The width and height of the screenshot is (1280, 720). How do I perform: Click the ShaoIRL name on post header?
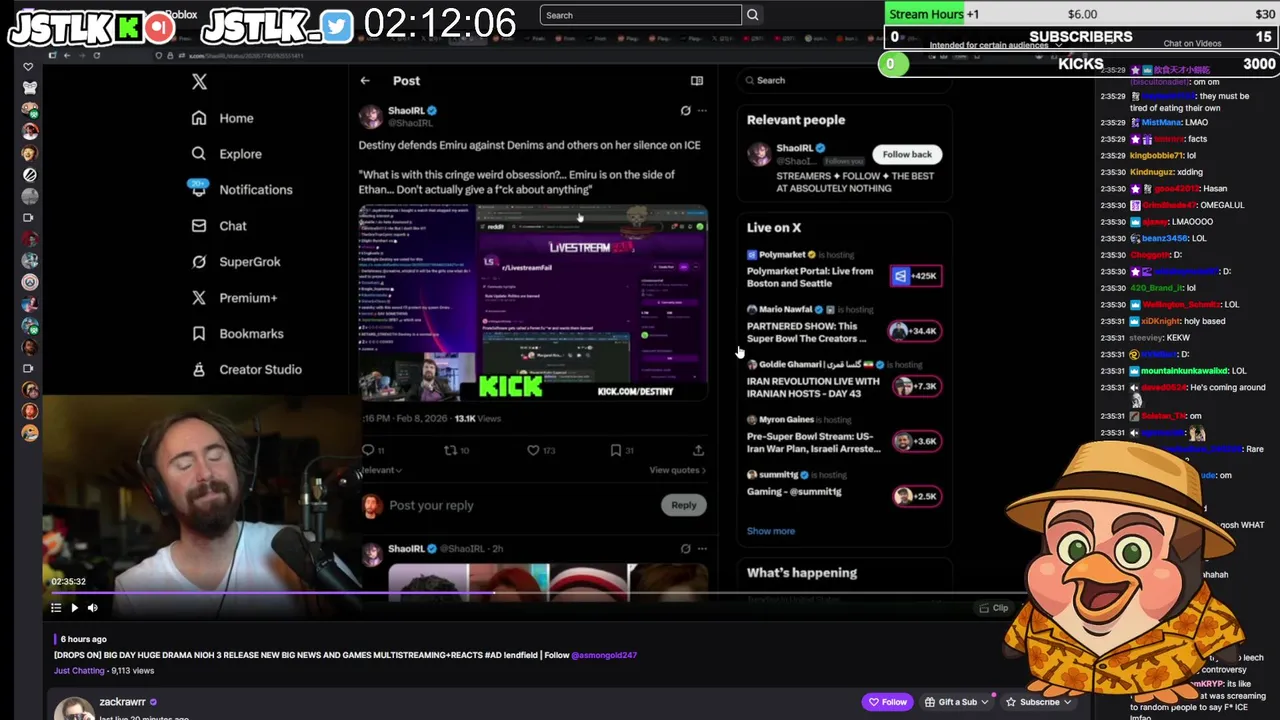tap(406, 111)
